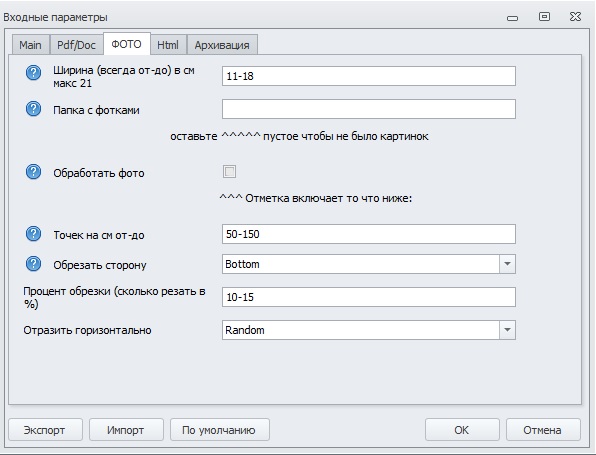596x455 pixels.
Task: Expand the Обрезать сторону Bottom dropdown arrow
Action: 507,264
